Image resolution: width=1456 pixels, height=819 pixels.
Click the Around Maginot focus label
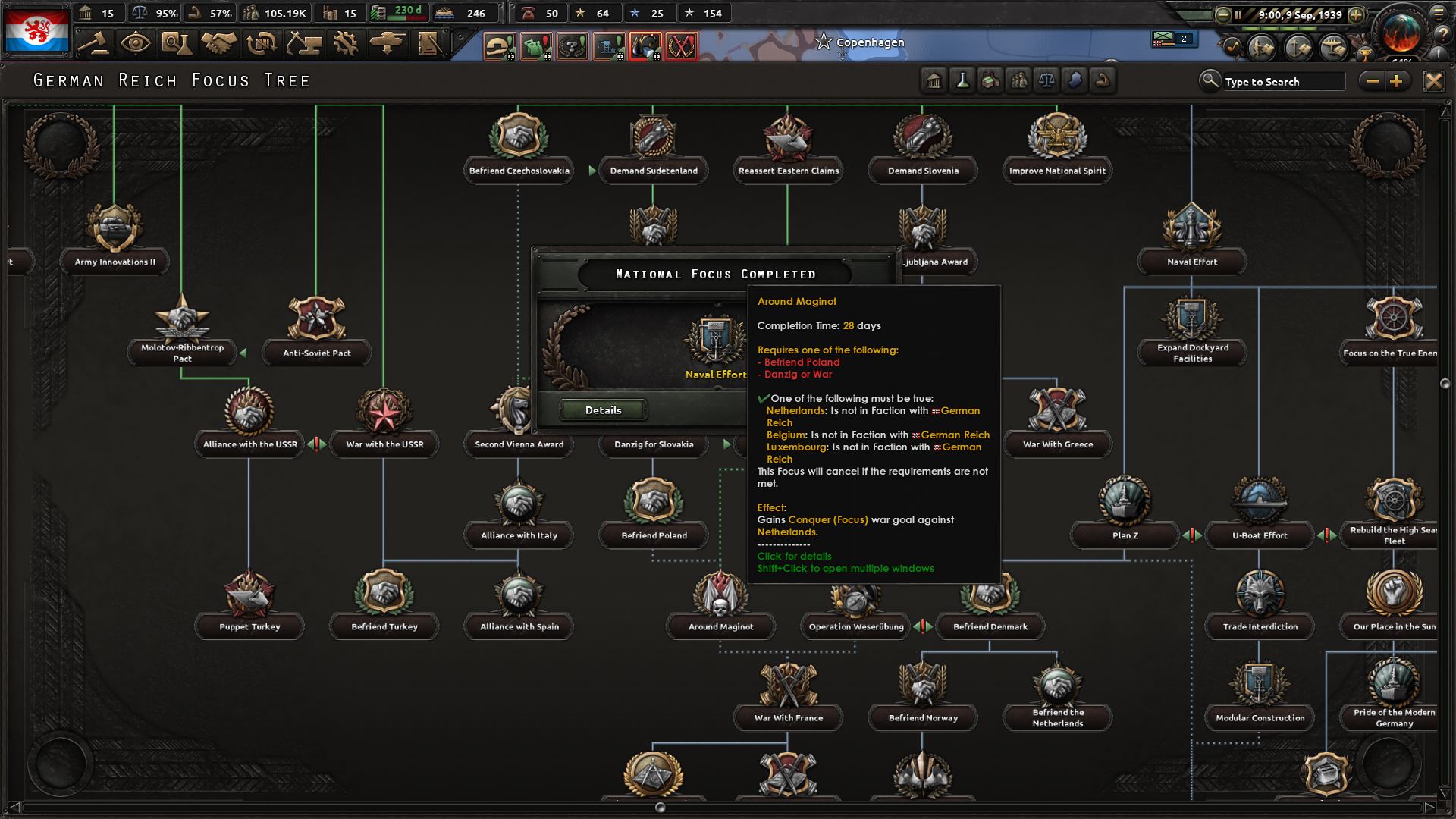[x=720, y=626]
